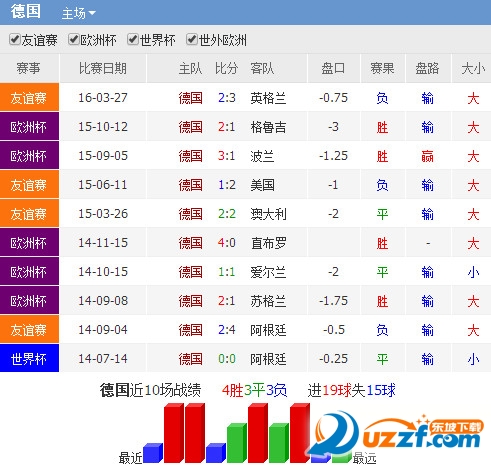This screenshot has height=472, width=491.
Task: Click score 2:4 on 14-09-04 row
Action: [x=227, y=330]
